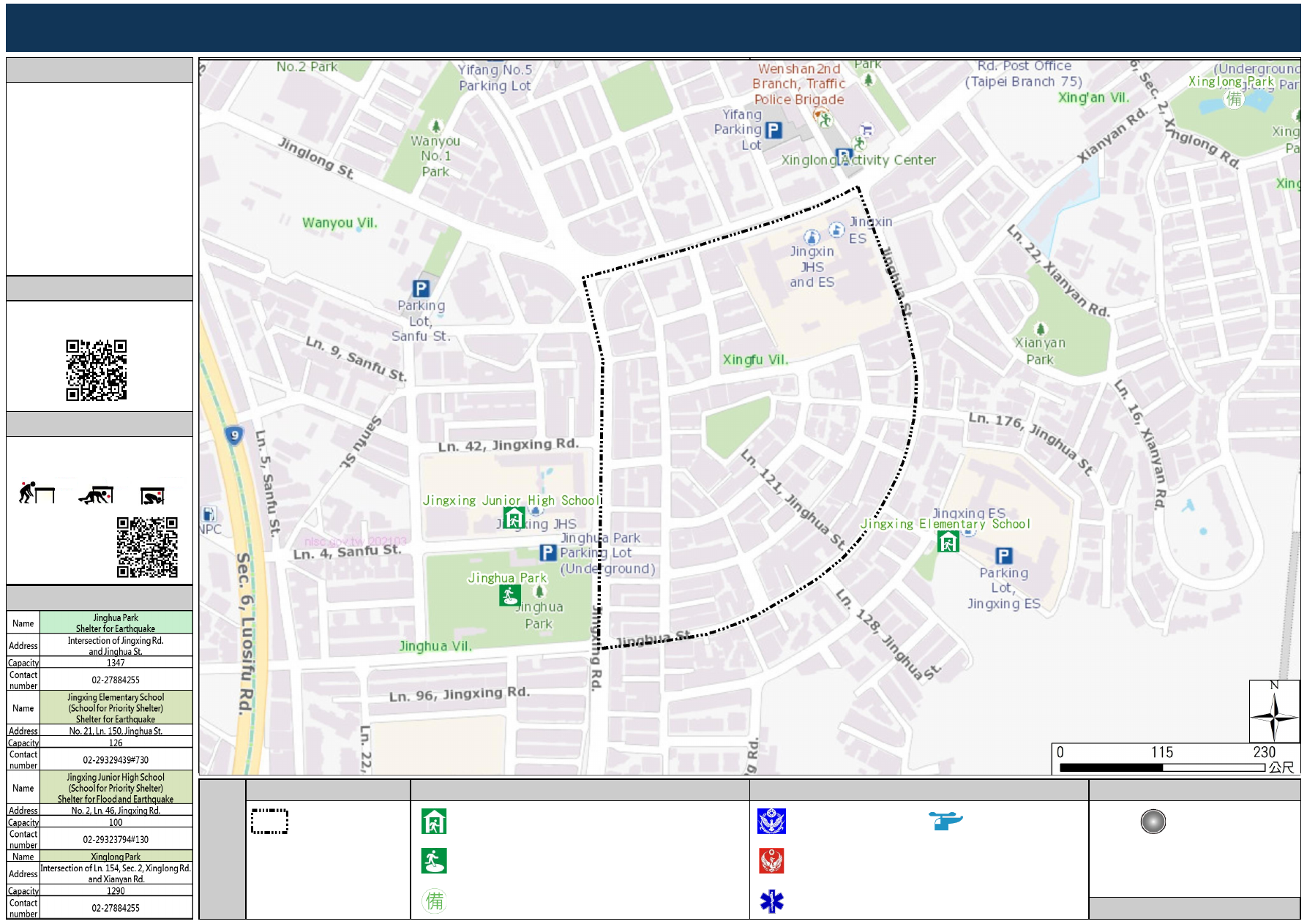Click the 'Jinghua Vil.' map label
The height and width of the screenshot is (924, 1307).
(435, 646)
